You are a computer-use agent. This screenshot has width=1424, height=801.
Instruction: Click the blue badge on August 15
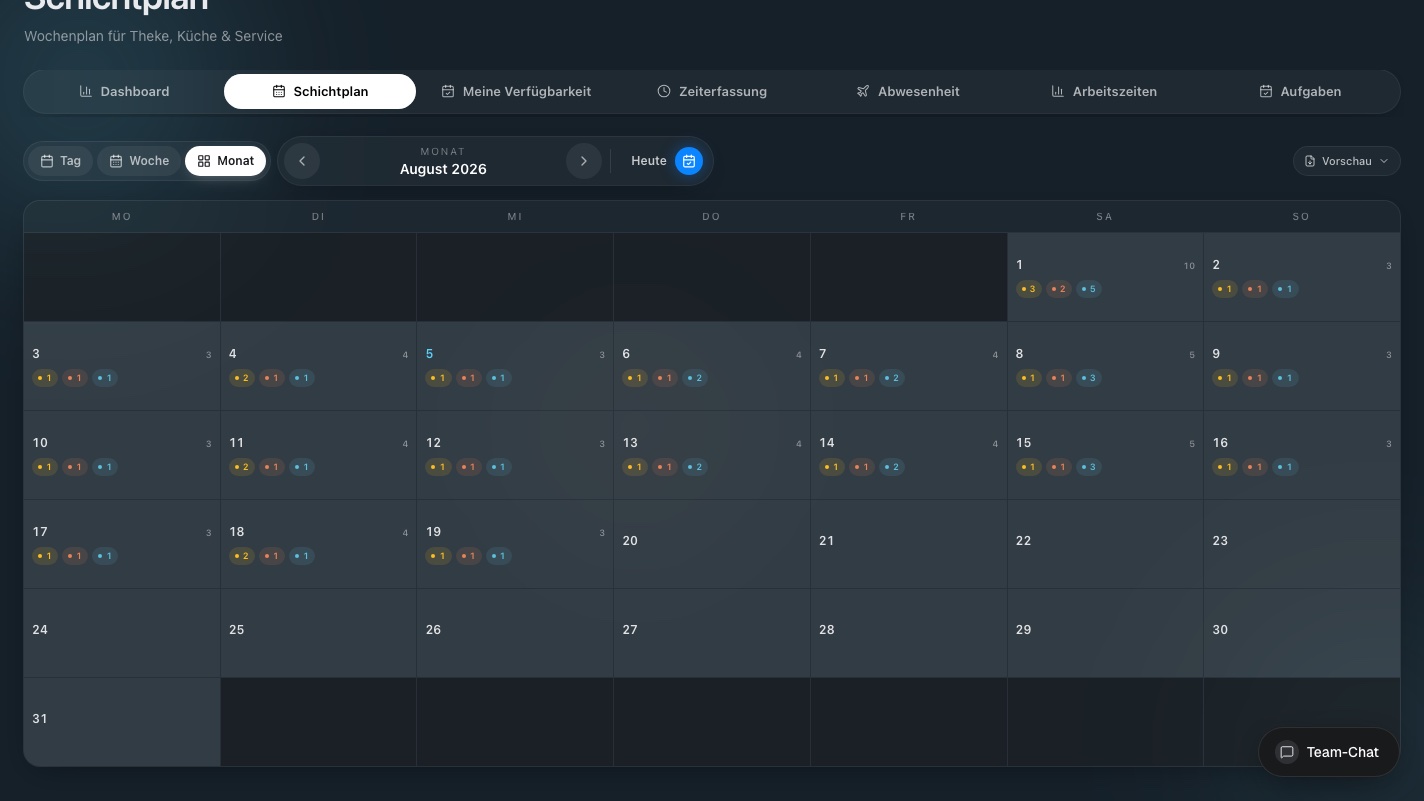(x=1088, y=467)
